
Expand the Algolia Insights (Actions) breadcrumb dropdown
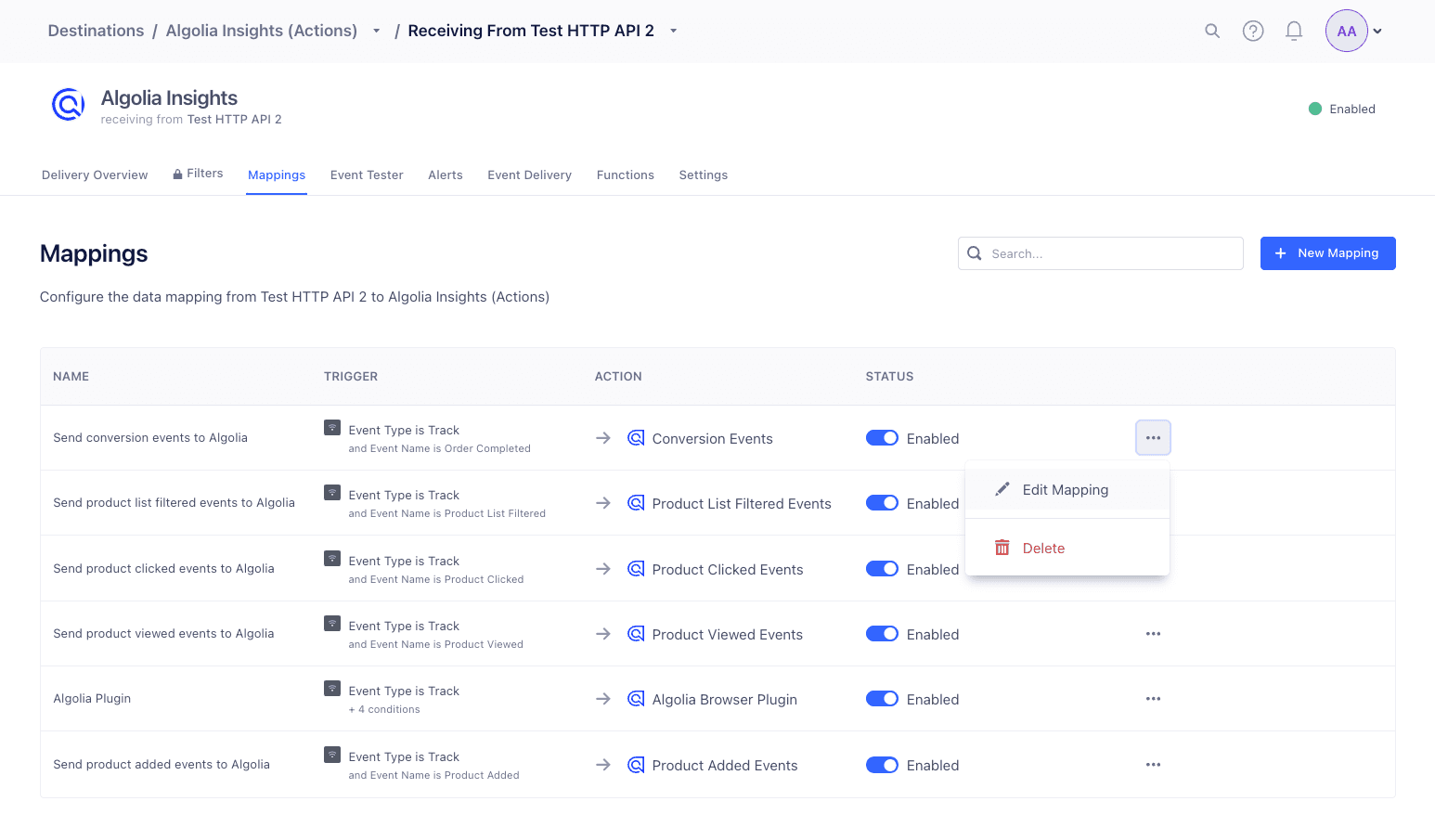pos(376,30)
